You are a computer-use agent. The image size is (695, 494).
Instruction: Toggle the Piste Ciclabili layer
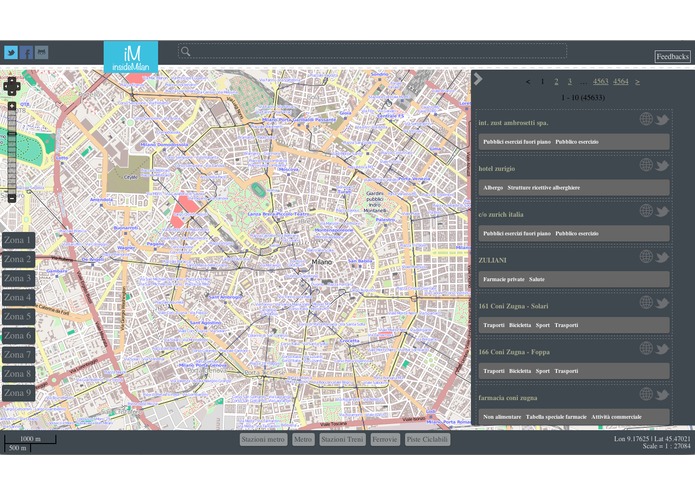click(427, 440)
